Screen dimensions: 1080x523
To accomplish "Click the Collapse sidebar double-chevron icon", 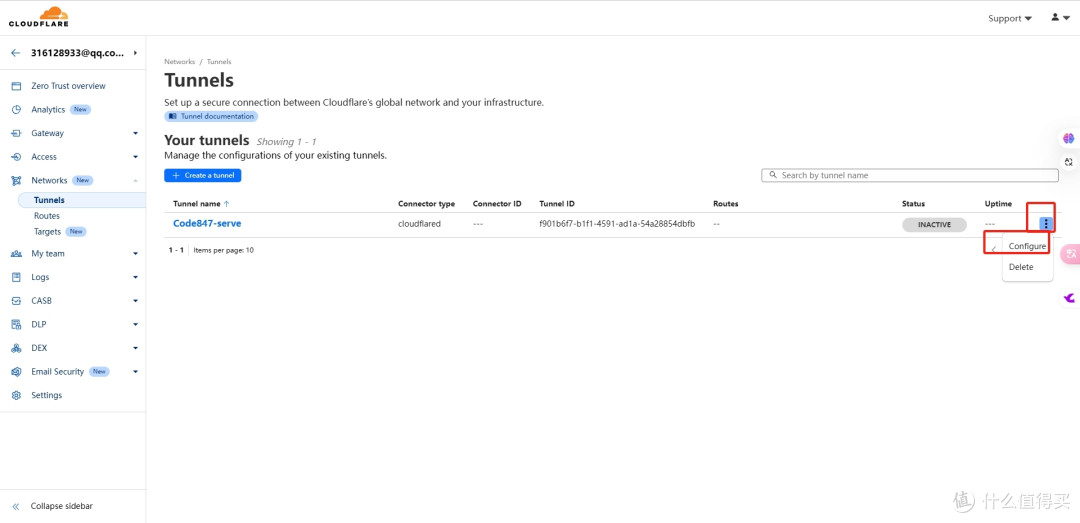I will pos(17,506).
